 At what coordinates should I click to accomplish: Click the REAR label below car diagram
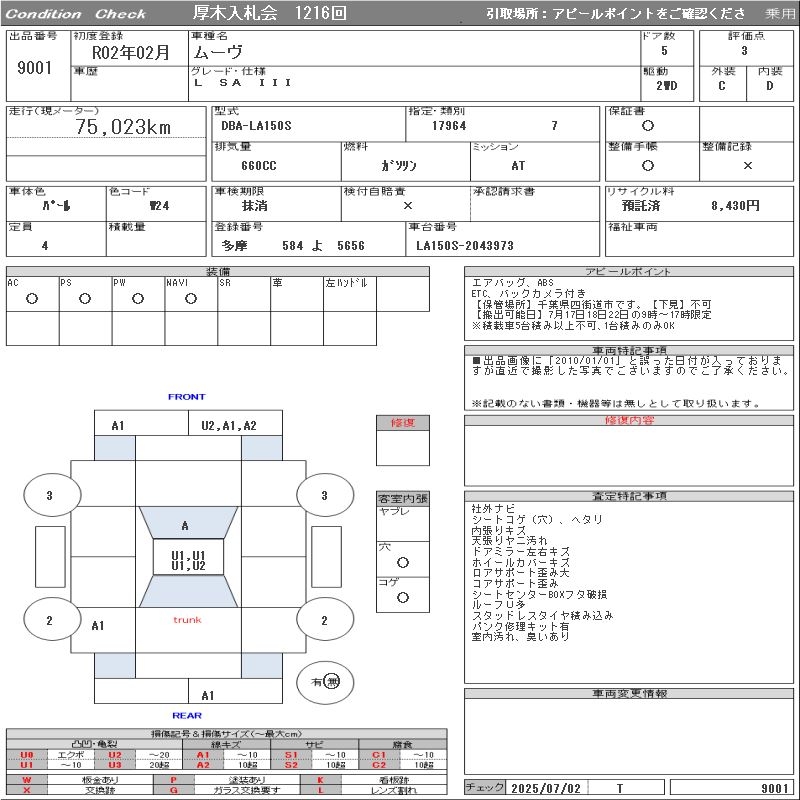[187, 716]
